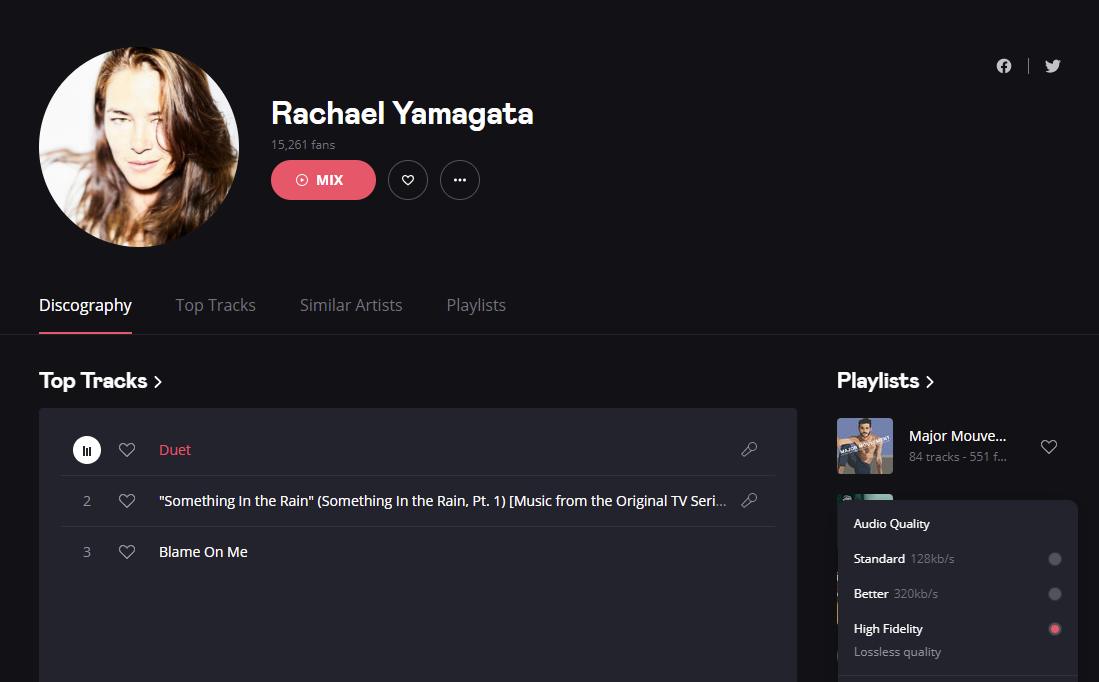Viewport: 1099px width, 682px height.
Task: Click the Lossless quality description
Action: click(897, 652)
